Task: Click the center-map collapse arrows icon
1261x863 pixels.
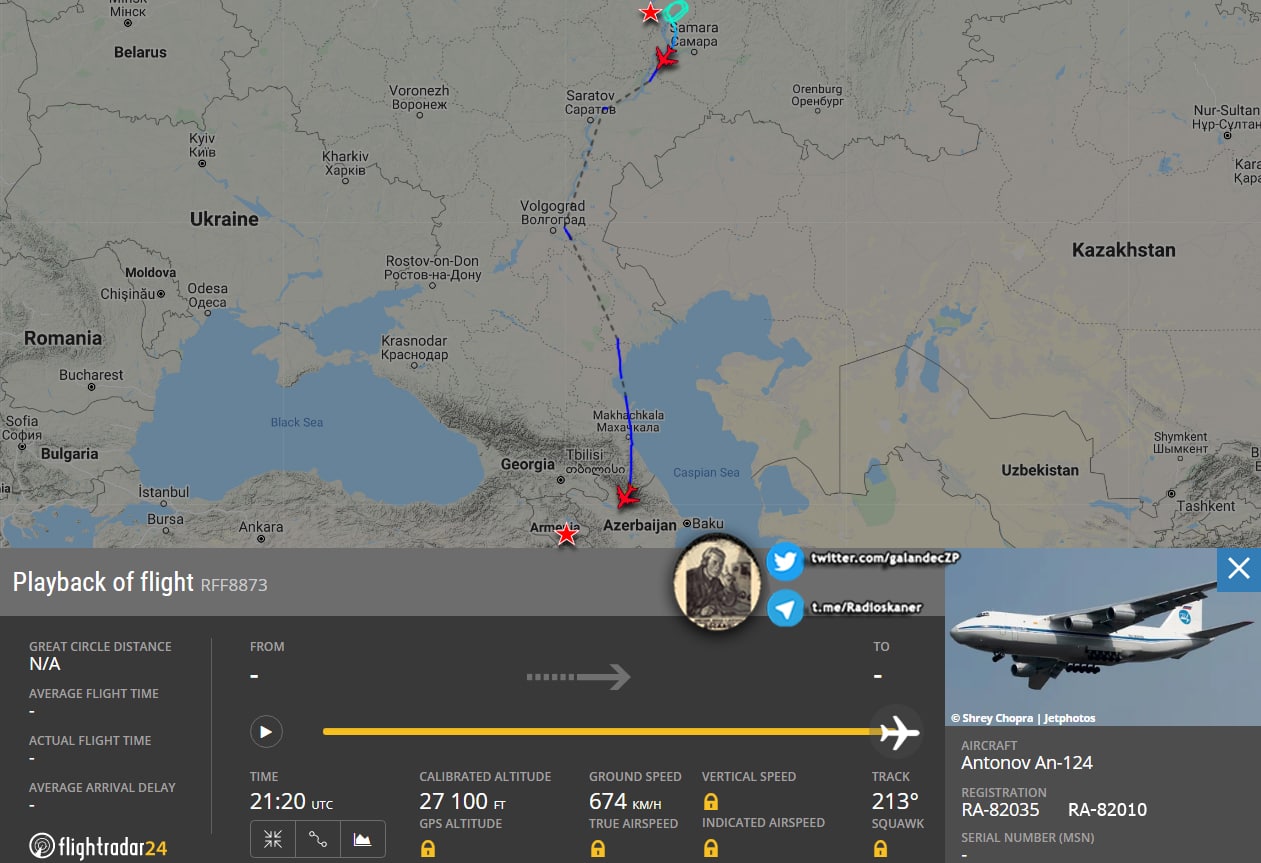Action: point(273,840)
